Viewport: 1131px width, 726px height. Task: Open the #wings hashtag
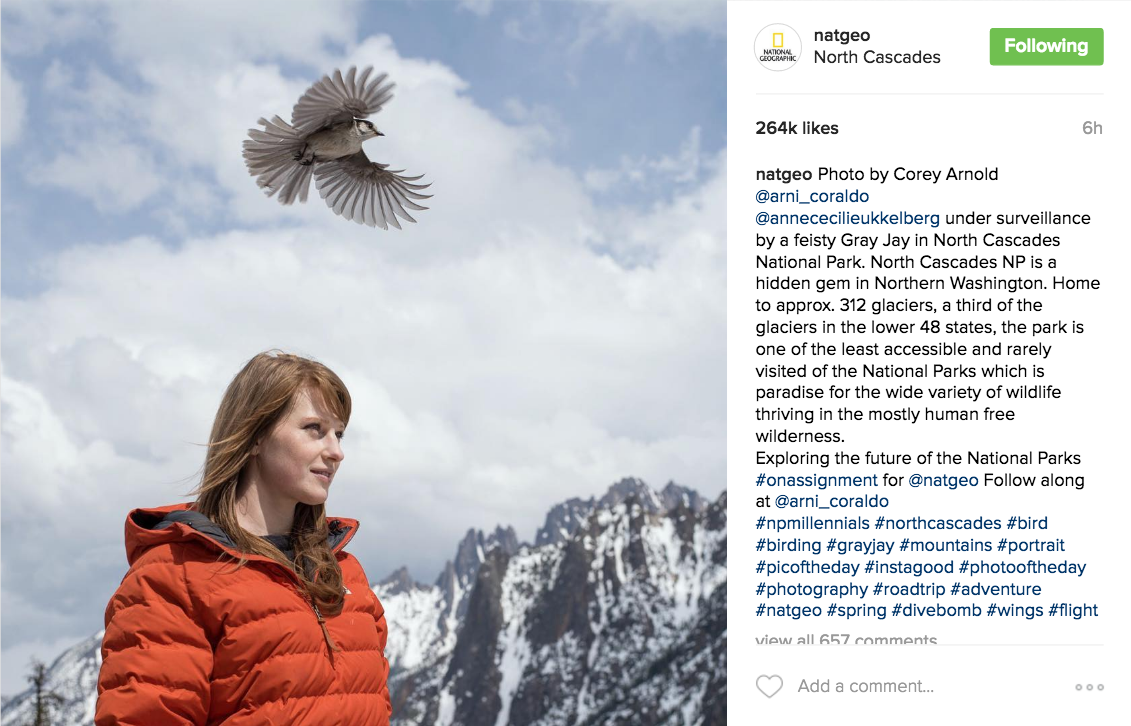click(x=1015, y=611)
